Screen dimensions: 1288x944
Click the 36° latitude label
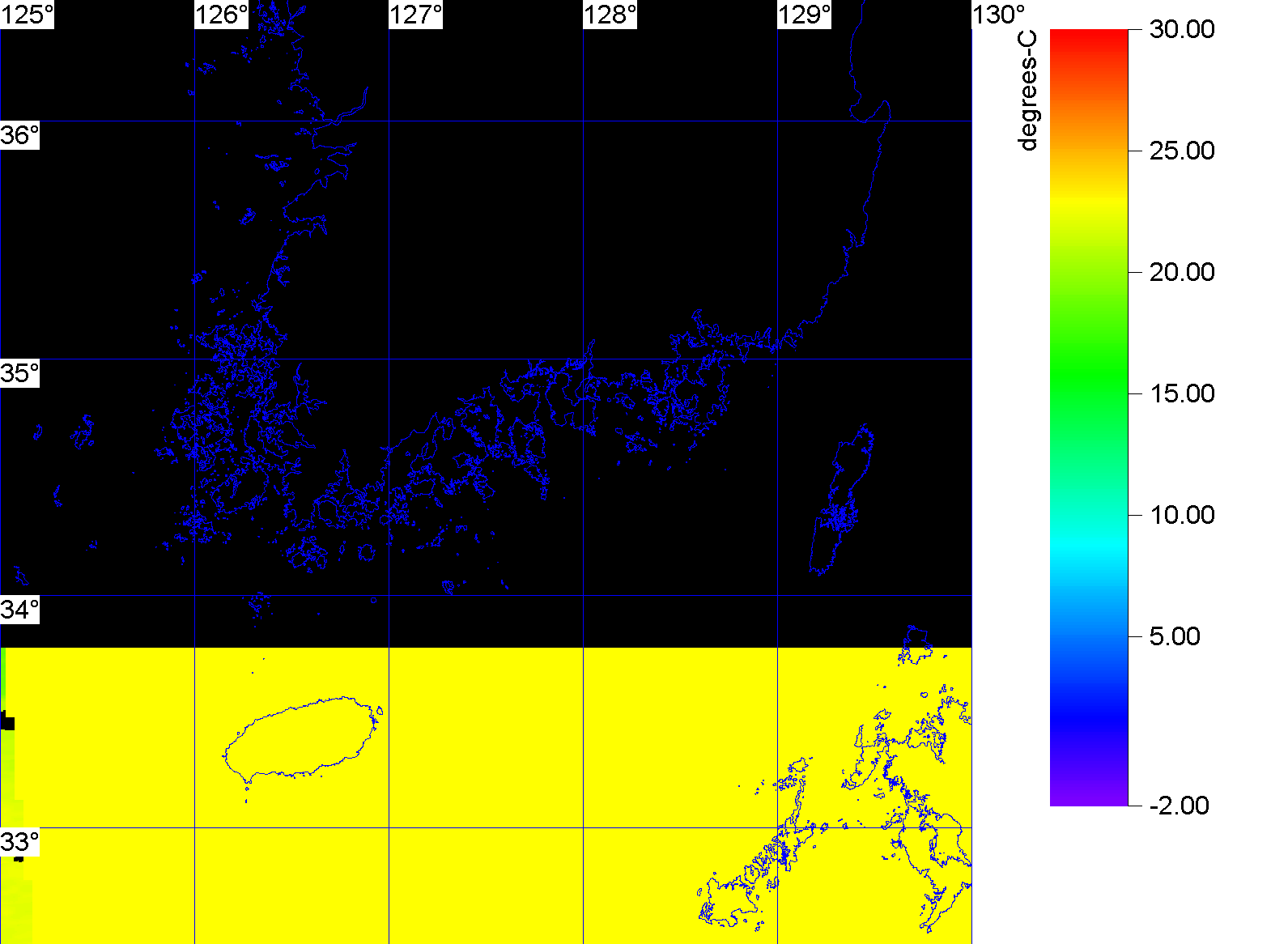pyautogui.click(x=19, y=135)
